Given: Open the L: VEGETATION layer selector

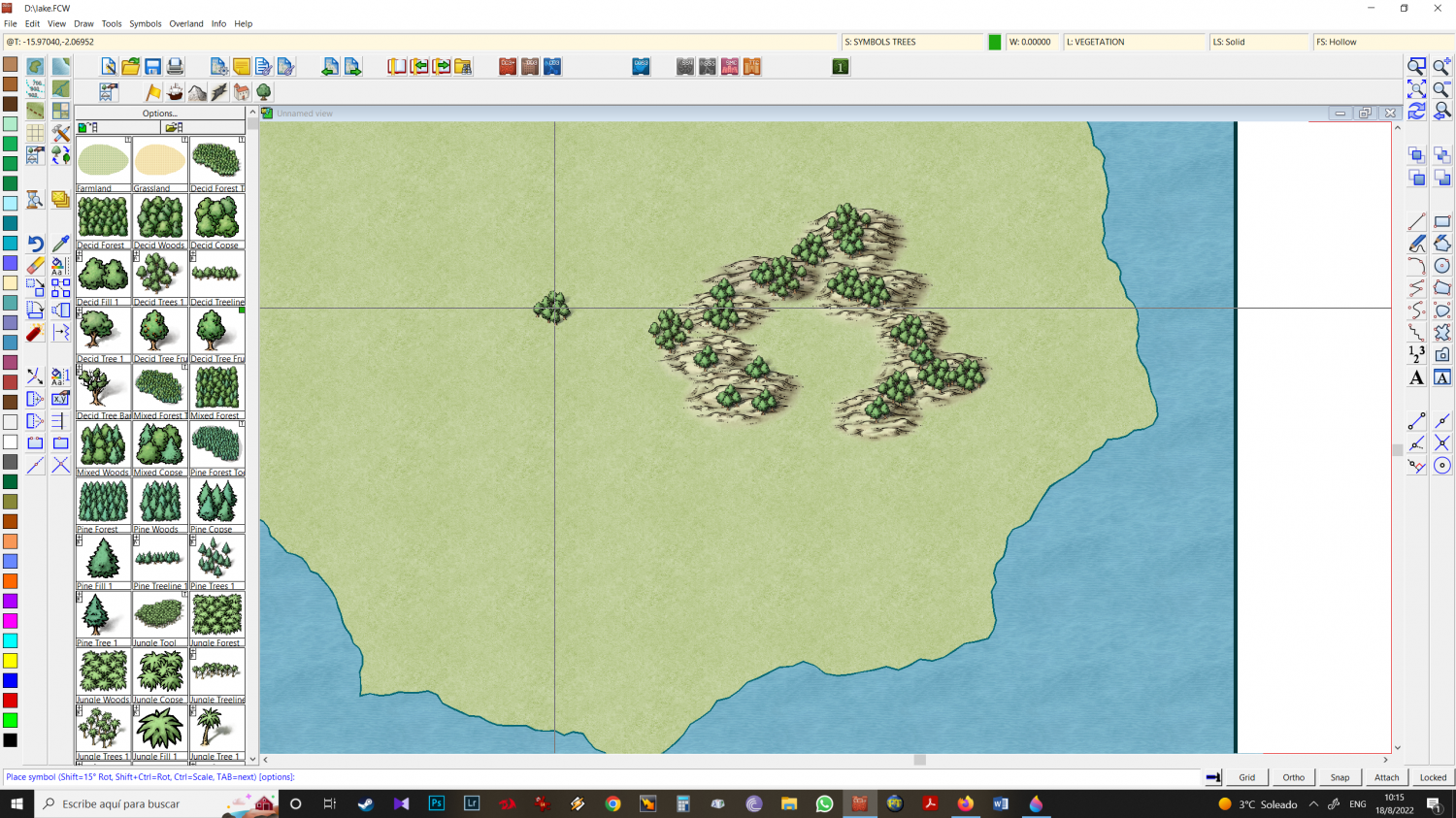Looking at the screenshot, I should 1135,42.
